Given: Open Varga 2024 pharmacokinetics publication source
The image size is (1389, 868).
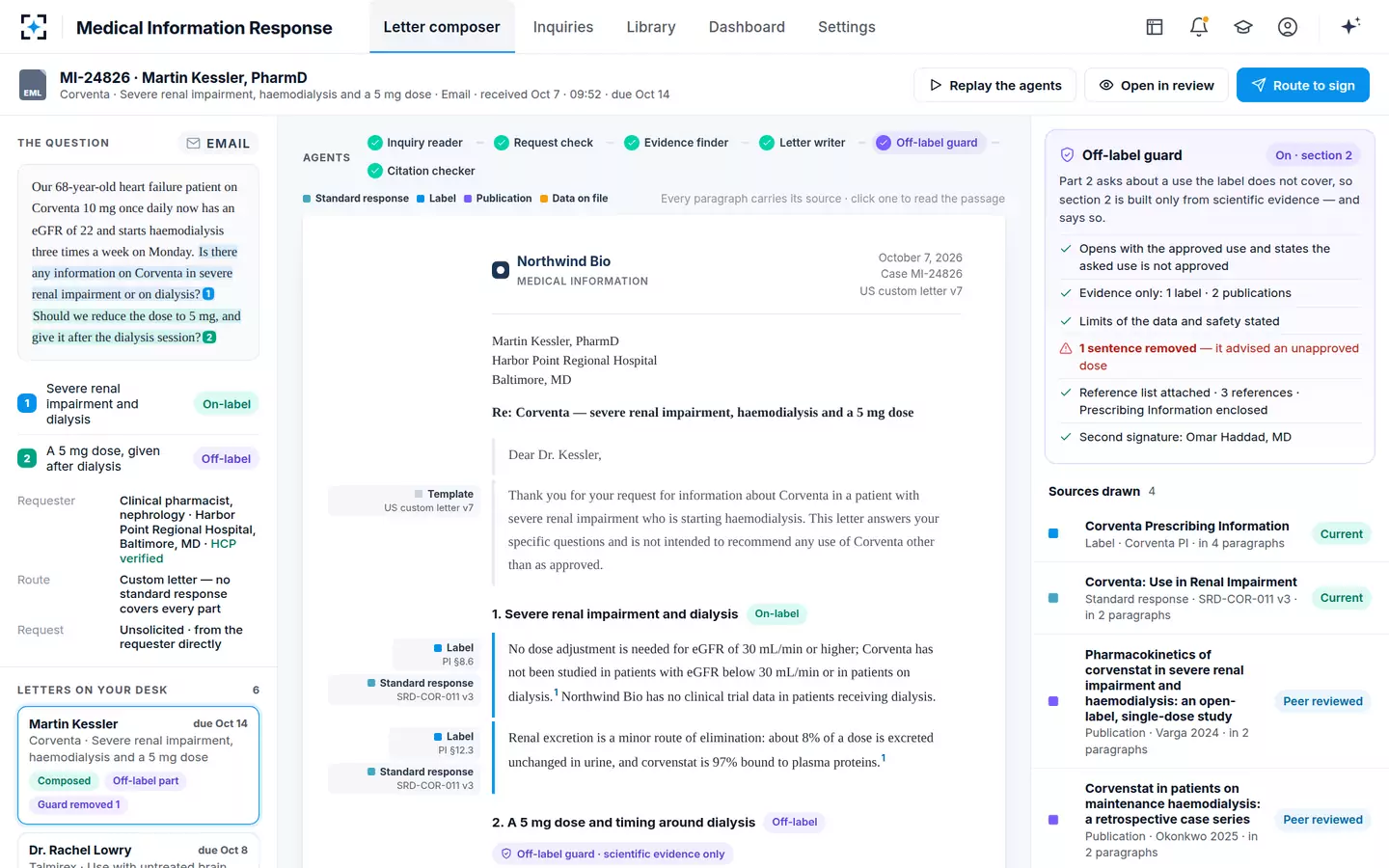Looking at the screenshot, I should pos(1210,701).
